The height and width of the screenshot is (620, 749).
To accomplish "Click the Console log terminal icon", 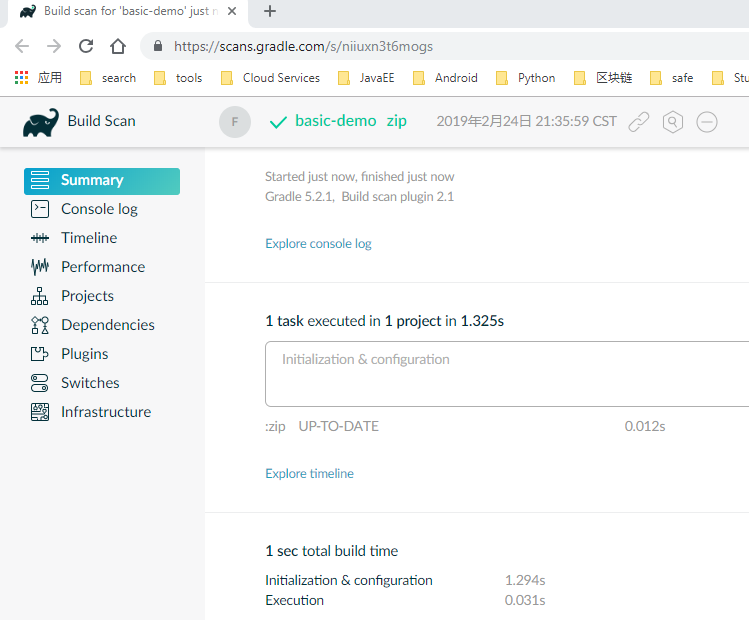I will click(x=40, y=209).
